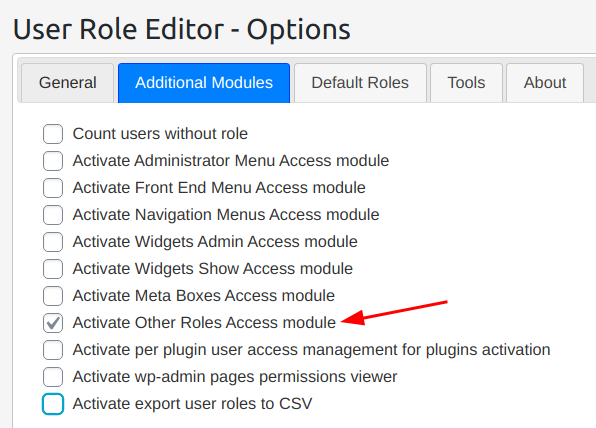The image size is (596, 428).
Task: Click the Count users without role label
Action: tap(160, 134)
